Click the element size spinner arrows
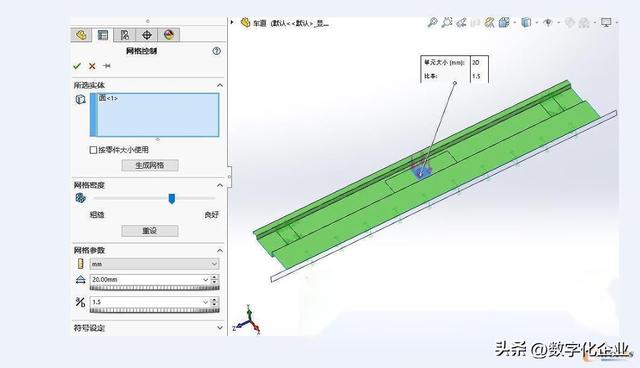Image resolution: width=640 pixels, height=368 pixels. click(x=215, y=279)
